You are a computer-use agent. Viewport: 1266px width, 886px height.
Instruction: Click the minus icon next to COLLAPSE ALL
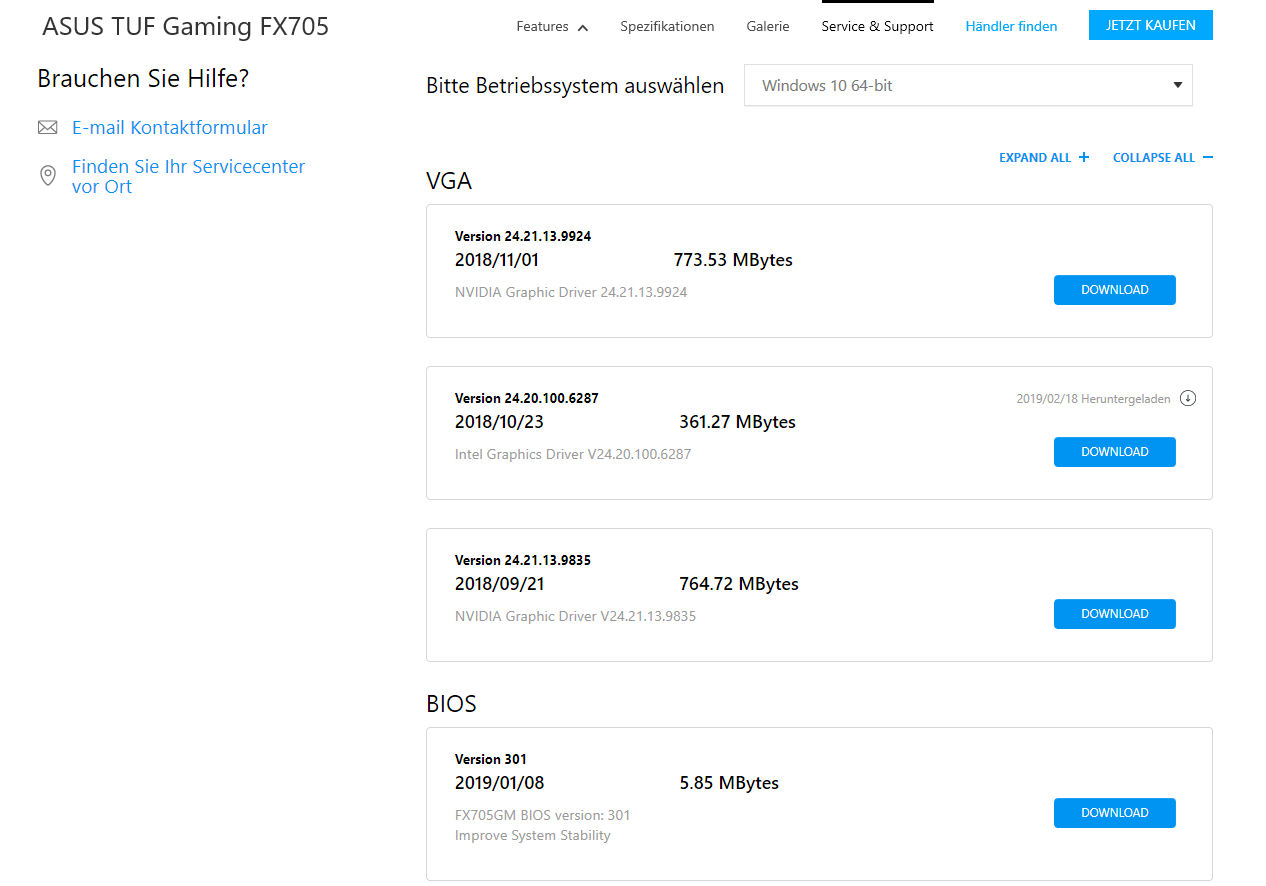coord(1208,157)
